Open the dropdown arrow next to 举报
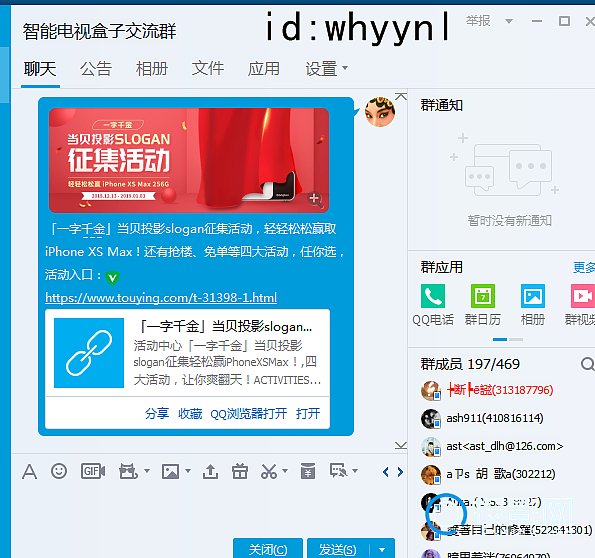This screenshot has width=595, height=558. (509, 21)
